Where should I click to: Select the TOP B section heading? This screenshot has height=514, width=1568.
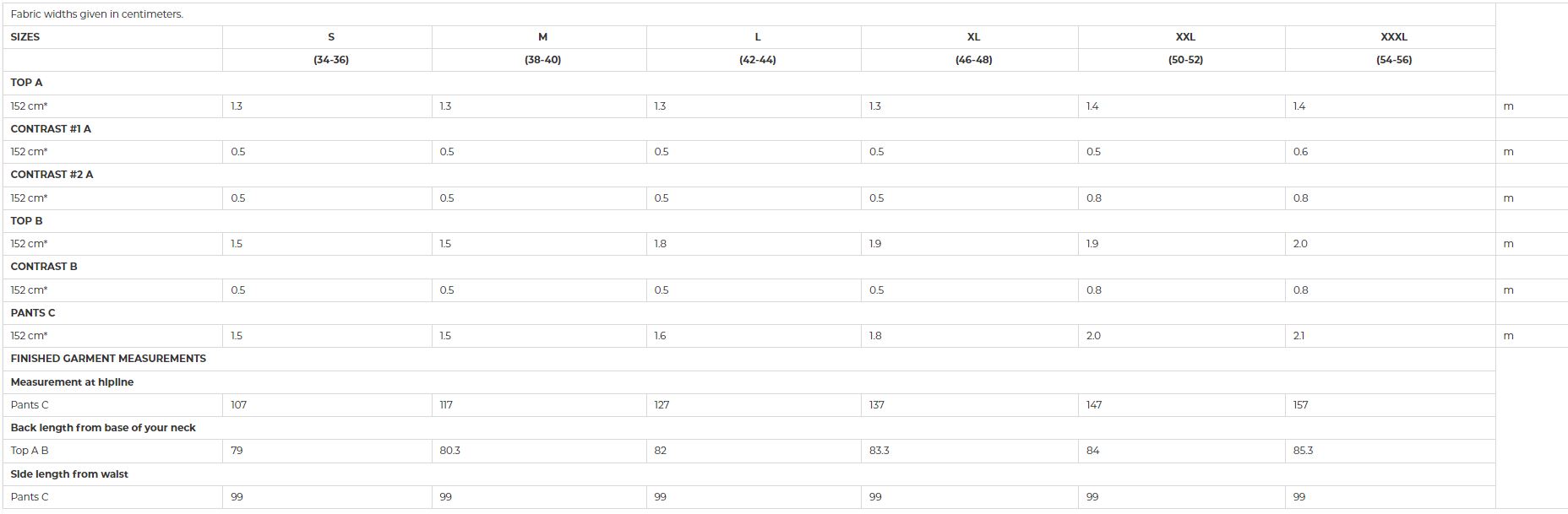point(27,221)
